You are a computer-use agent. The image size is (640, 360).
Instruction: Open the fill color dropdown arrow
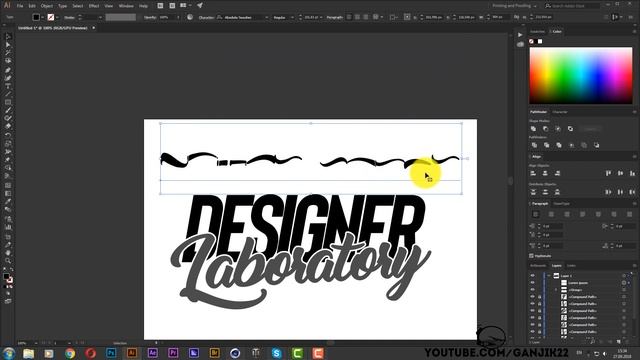pos(42,17)
